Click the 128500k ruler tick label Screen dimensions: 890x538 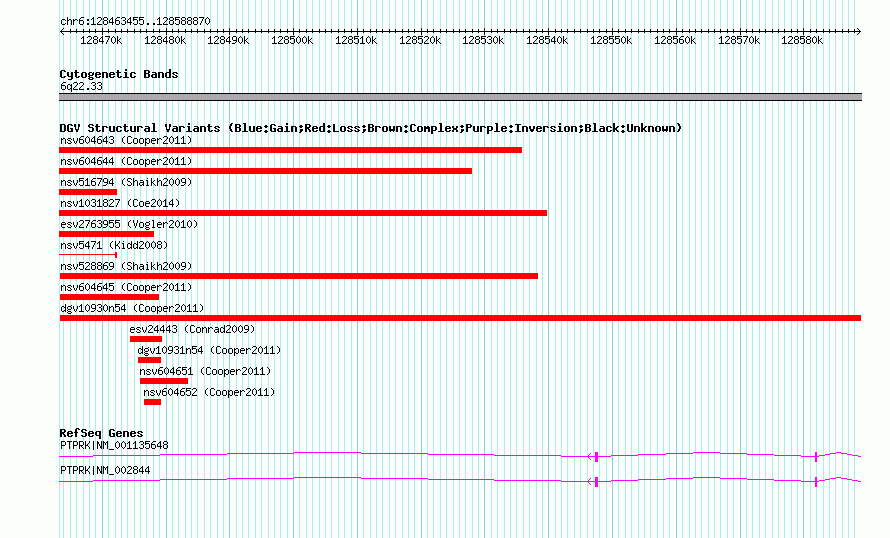pos(292,40)
